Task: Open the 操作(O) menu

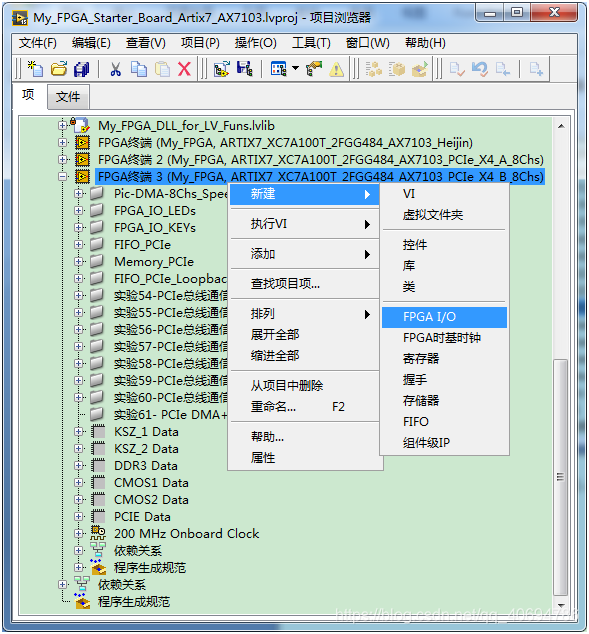Action: tap(255, 43)
